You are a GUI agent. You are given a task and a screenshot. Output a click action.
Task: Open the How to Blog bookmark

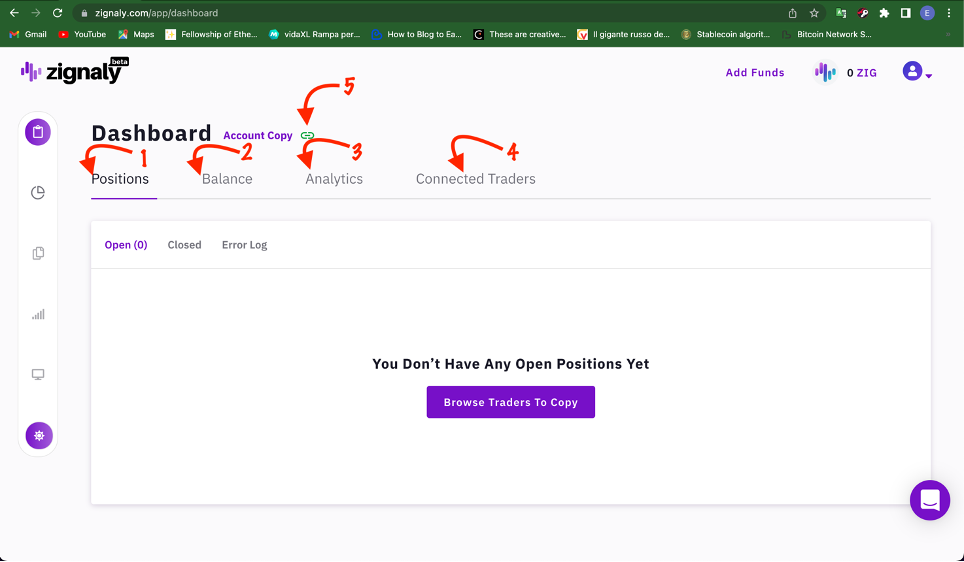pyautogui.click(x=417, y=34)
